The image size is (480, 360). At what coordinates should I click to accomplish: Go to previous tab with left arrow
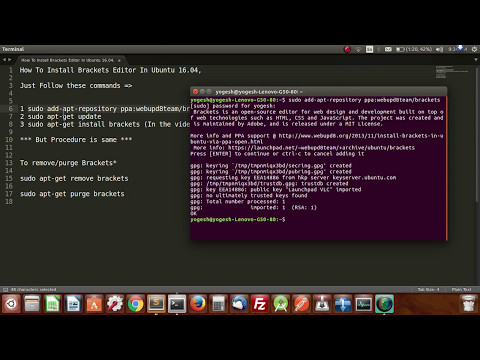(x=4, y=60)
